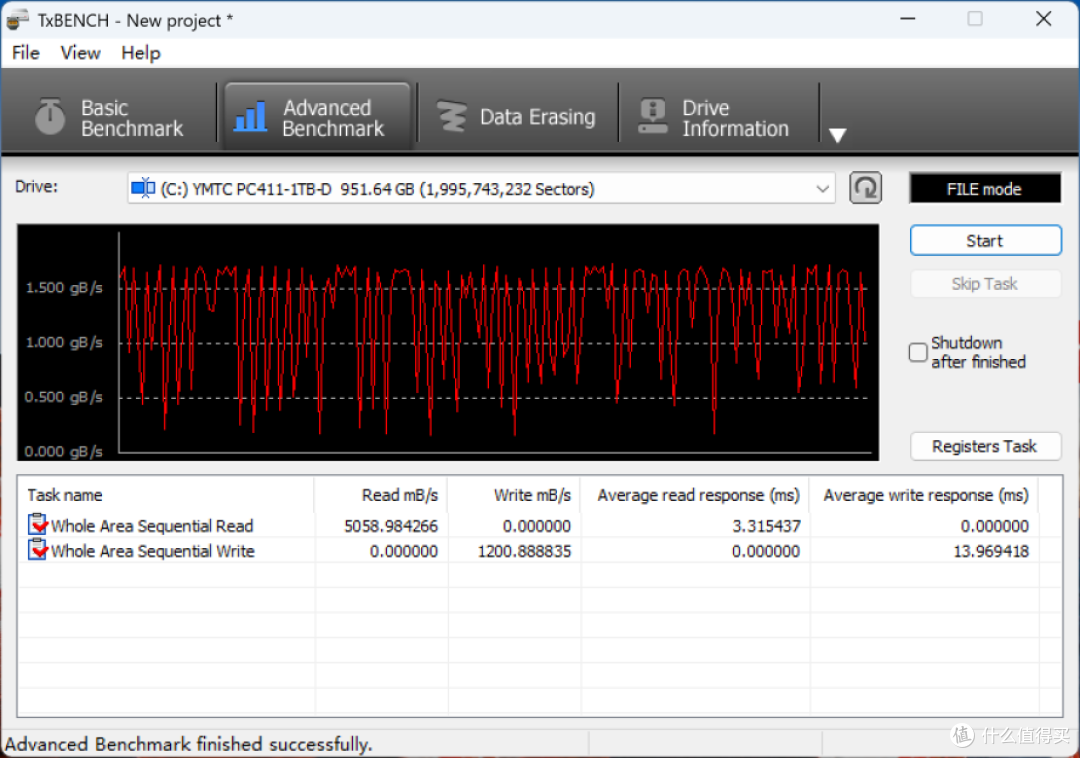1080x758 pixels.
Task: Click the refresh drive list icon
Action: coord(865,188)
